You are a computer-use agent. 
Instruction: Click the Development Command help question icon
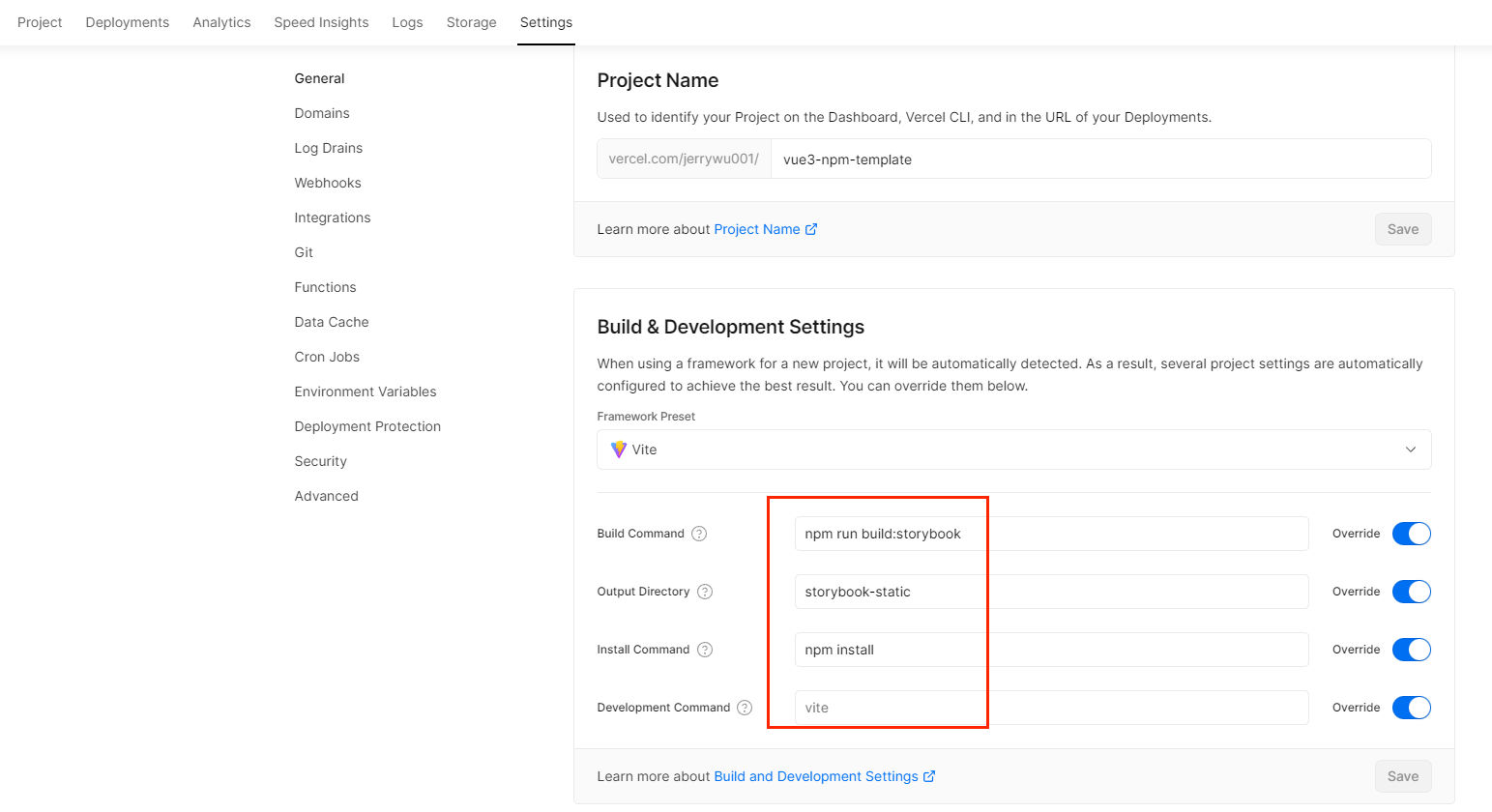[x=745, y=708]
